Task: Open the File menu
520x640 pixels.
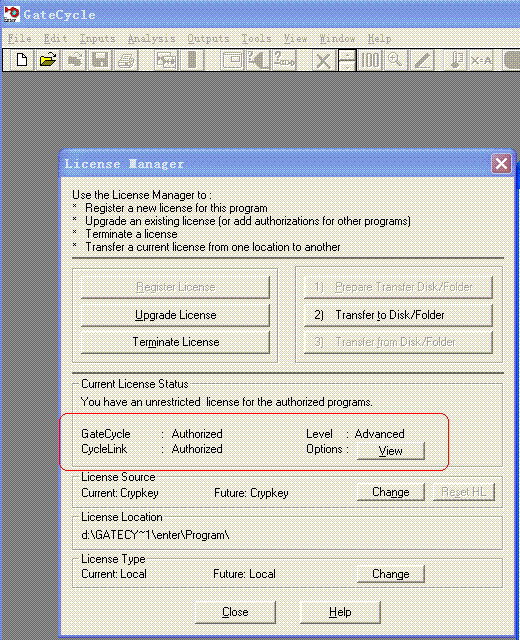Action: point(20,39)
